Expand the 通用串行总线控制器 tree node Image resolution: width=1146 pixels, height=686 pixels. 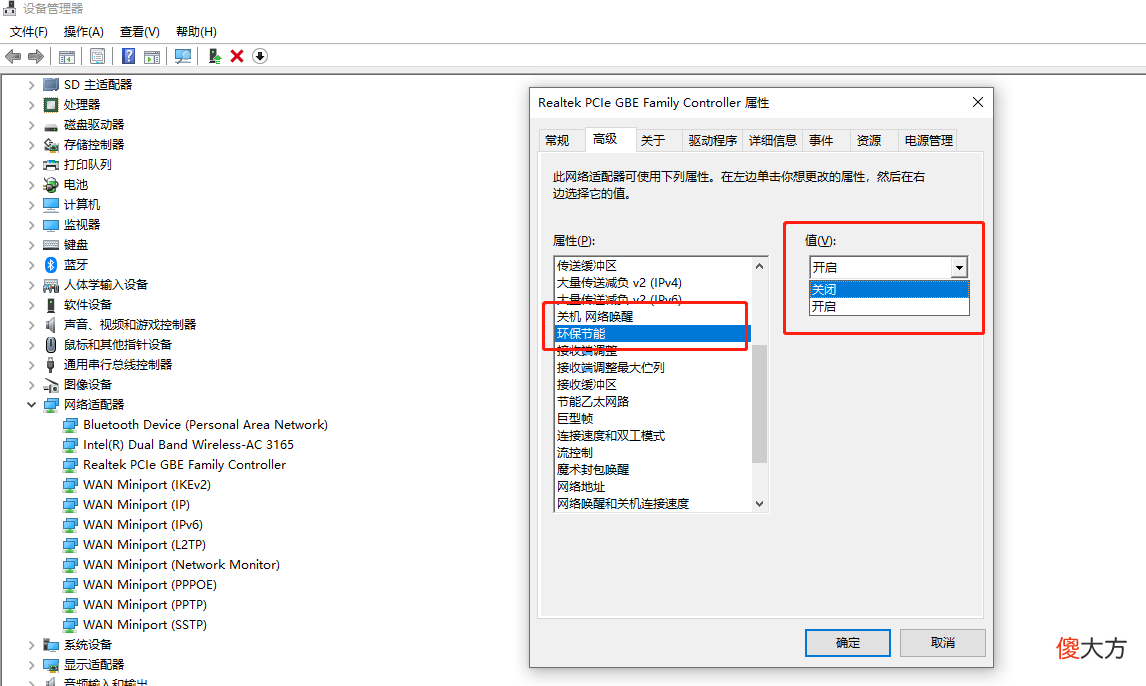[31, 365]
